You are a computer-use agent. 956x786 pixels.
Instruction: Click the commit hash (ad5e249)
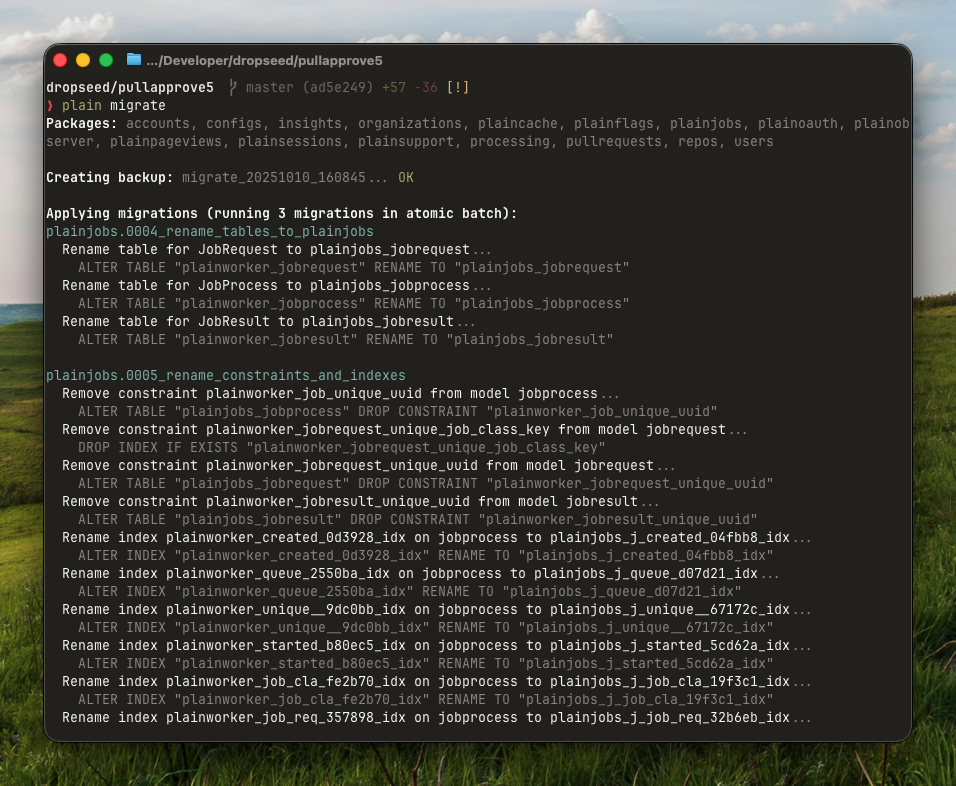point(338,88)
